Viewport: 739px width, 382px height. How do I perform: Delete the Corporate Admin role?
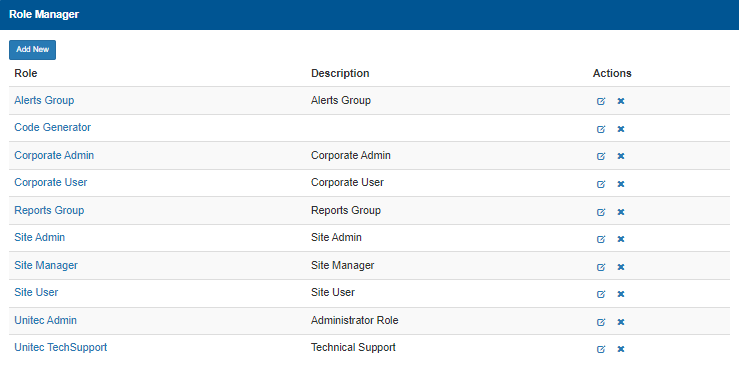pyautogui.click(x=621, y=156)
